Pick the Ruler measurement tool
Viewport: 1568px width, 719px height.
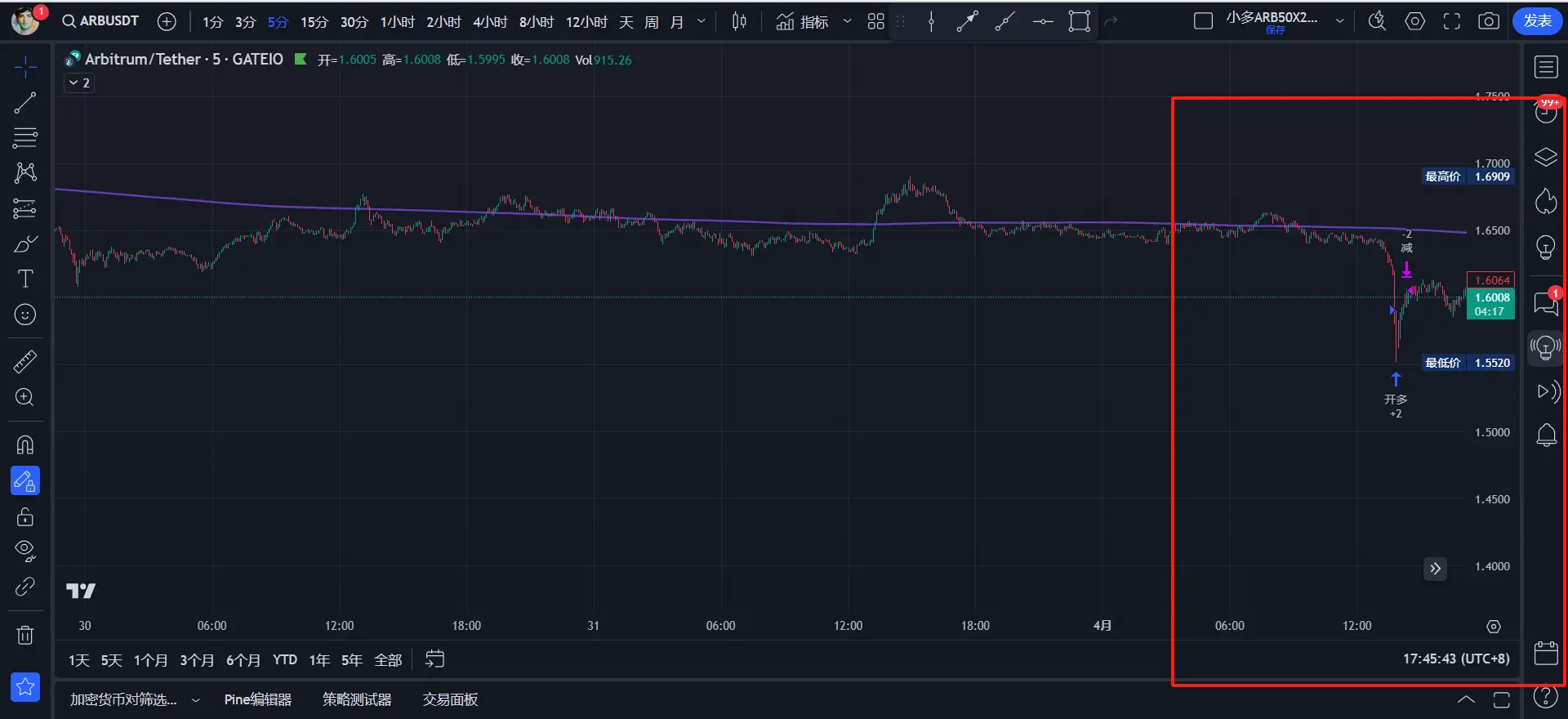pos(25,361)
